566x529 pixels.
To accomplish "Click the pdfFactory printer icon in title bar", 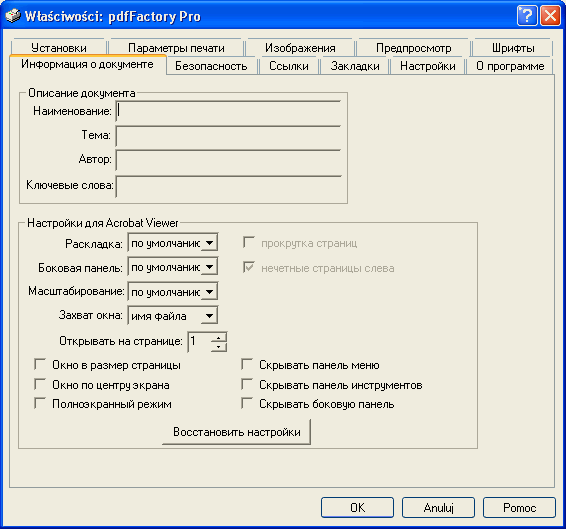I will [13, 16].
